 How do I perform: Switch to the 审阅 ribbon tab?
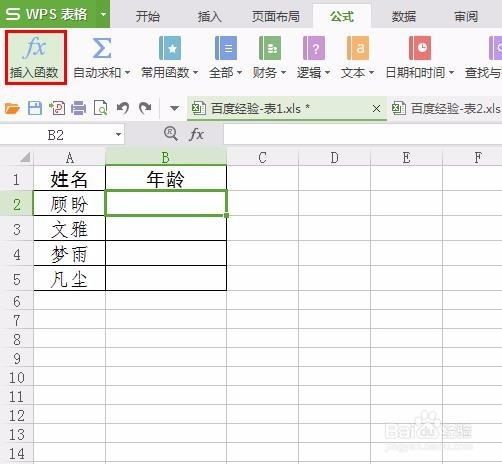point(466,16)
